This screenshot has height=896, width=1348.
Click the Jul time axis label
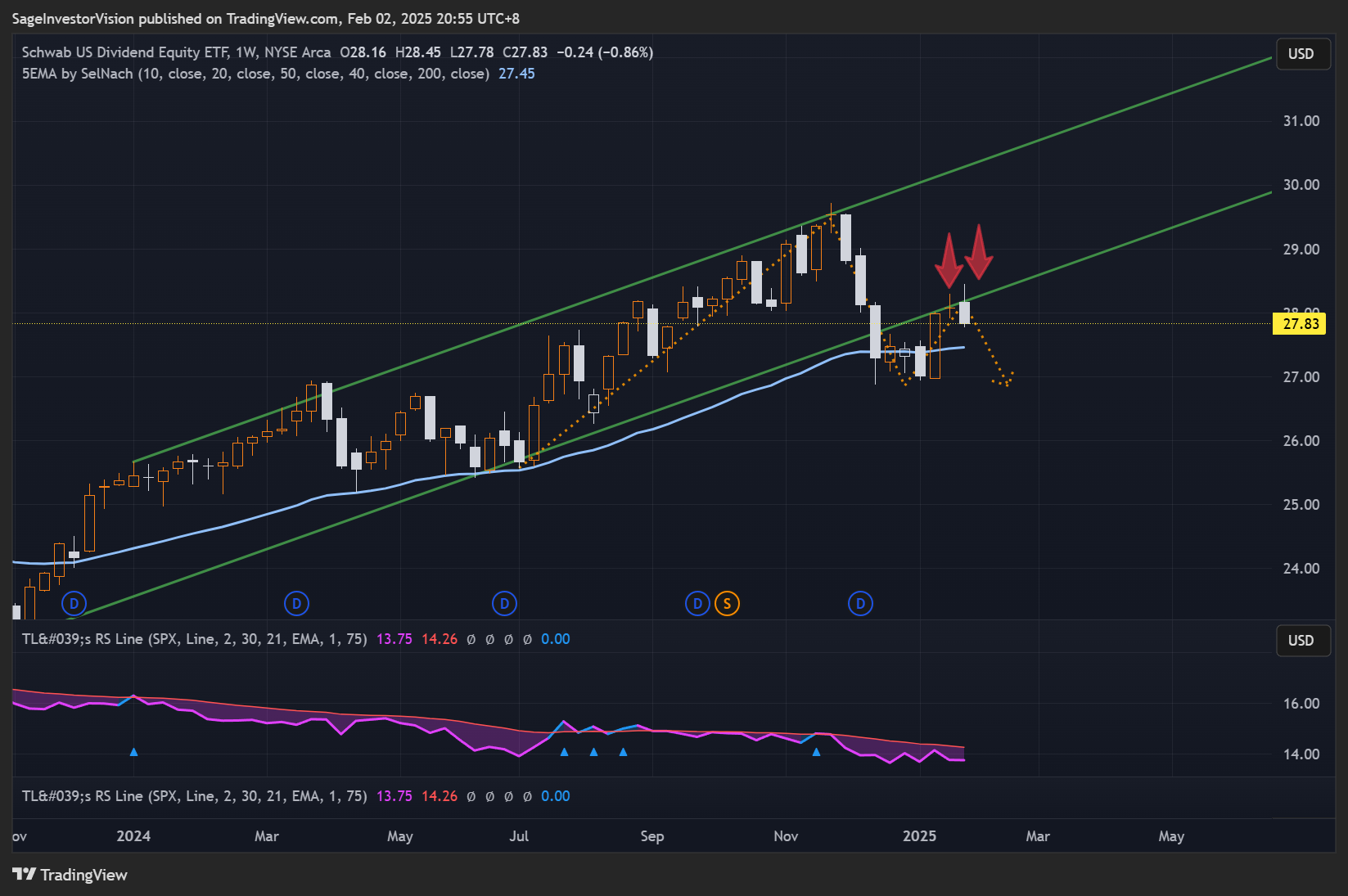[519, 836]
